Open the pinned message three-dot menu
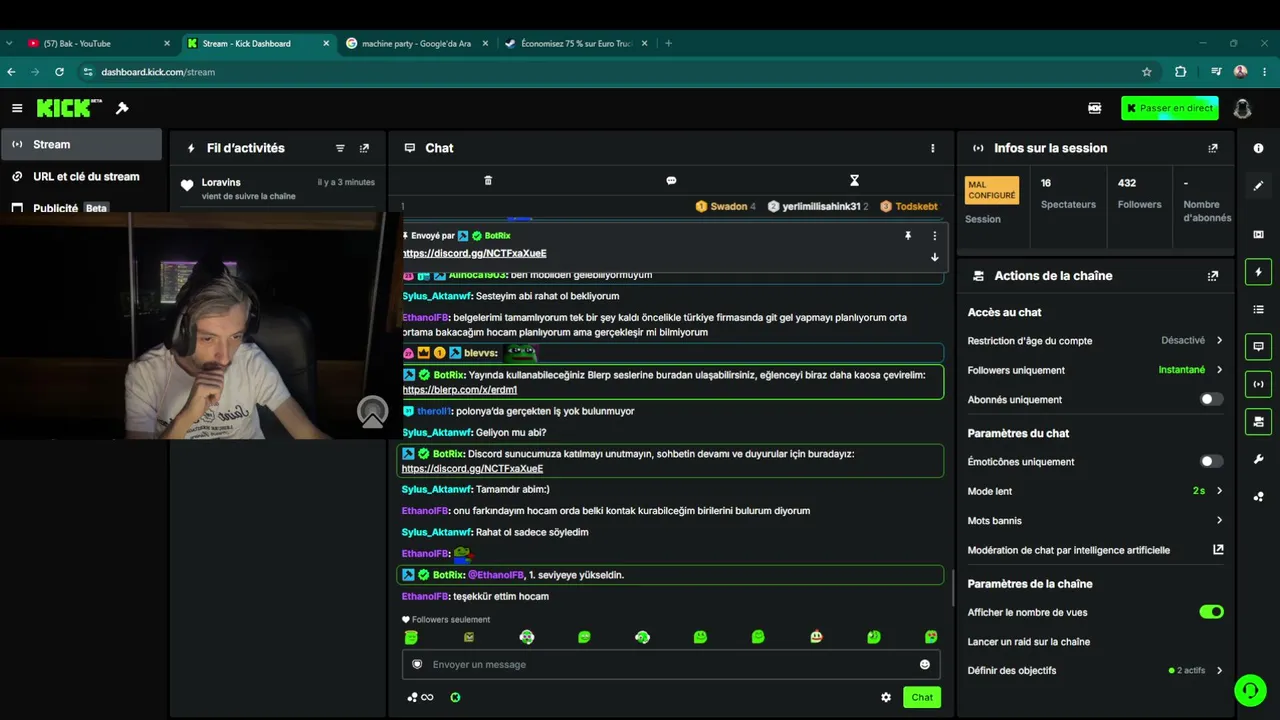This screenshot has height=720, width=1280. [935, 236]
